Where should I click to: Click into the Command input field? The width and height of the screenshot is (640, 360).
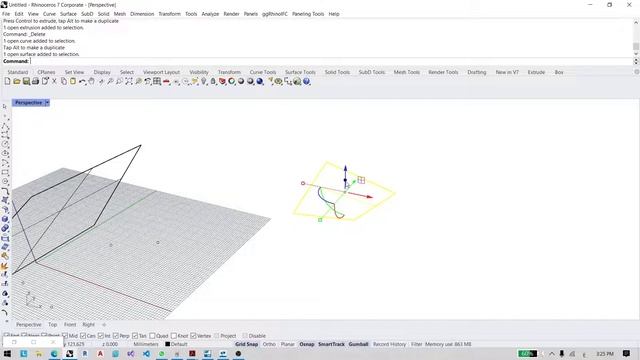point(331,61)
